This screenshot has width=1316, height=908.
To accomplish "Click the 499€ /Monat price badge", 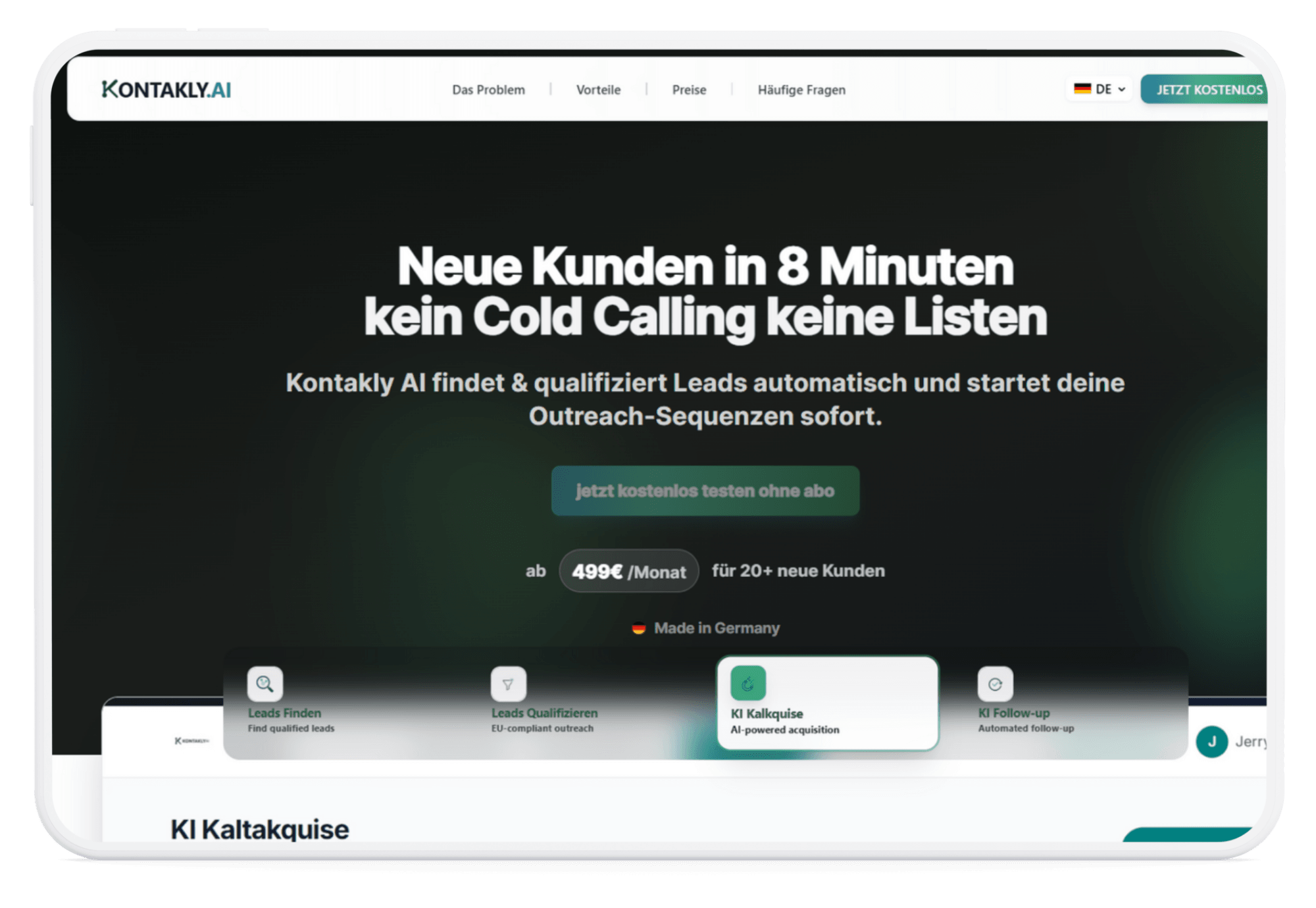I will coord(628,571).
